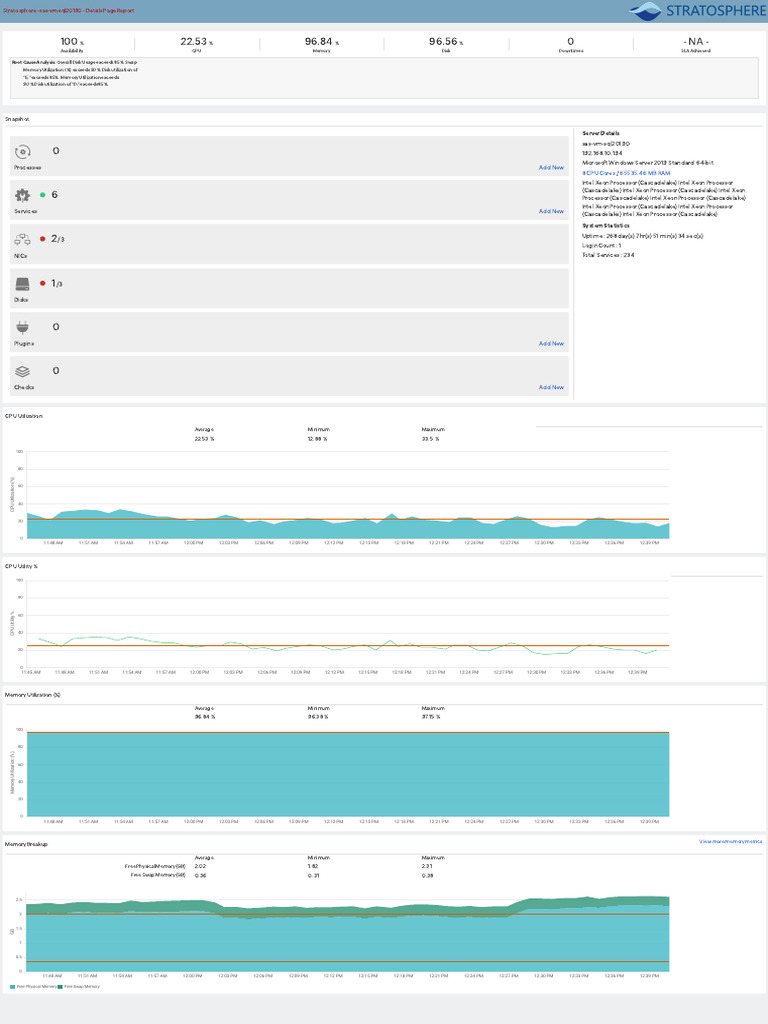The image size is (768, 1024).
Task: Open the CPU Cores / RAM link
Action: pyautogui.click(x=626, y=173)
